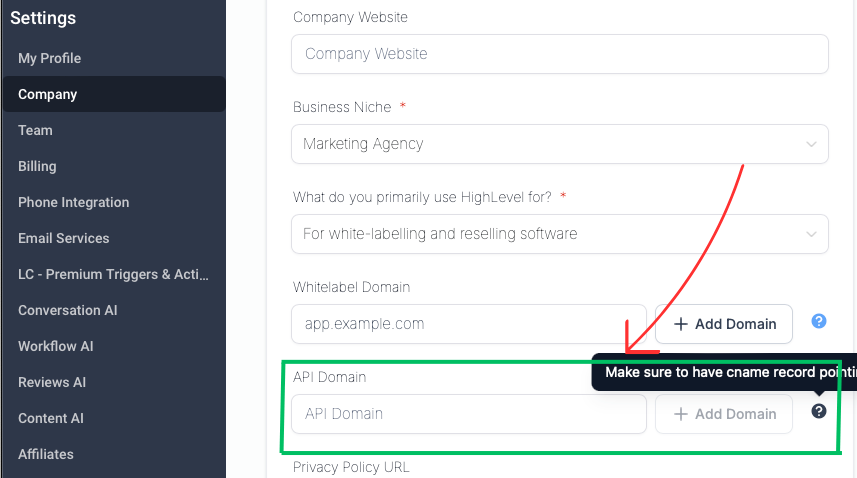This screenshot has height=478, width=857.
Task: Click the API Domain help icon
Action: click(x=819, y=411)
